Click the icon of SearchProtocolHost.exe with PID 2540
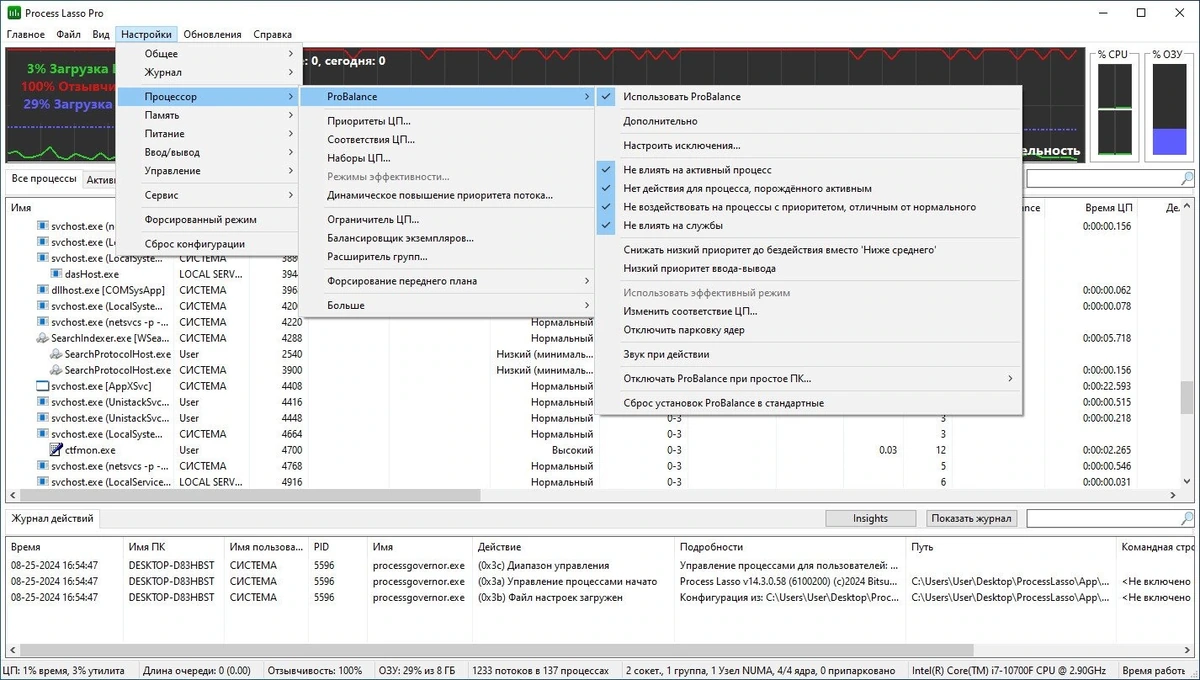 point(57,354)
